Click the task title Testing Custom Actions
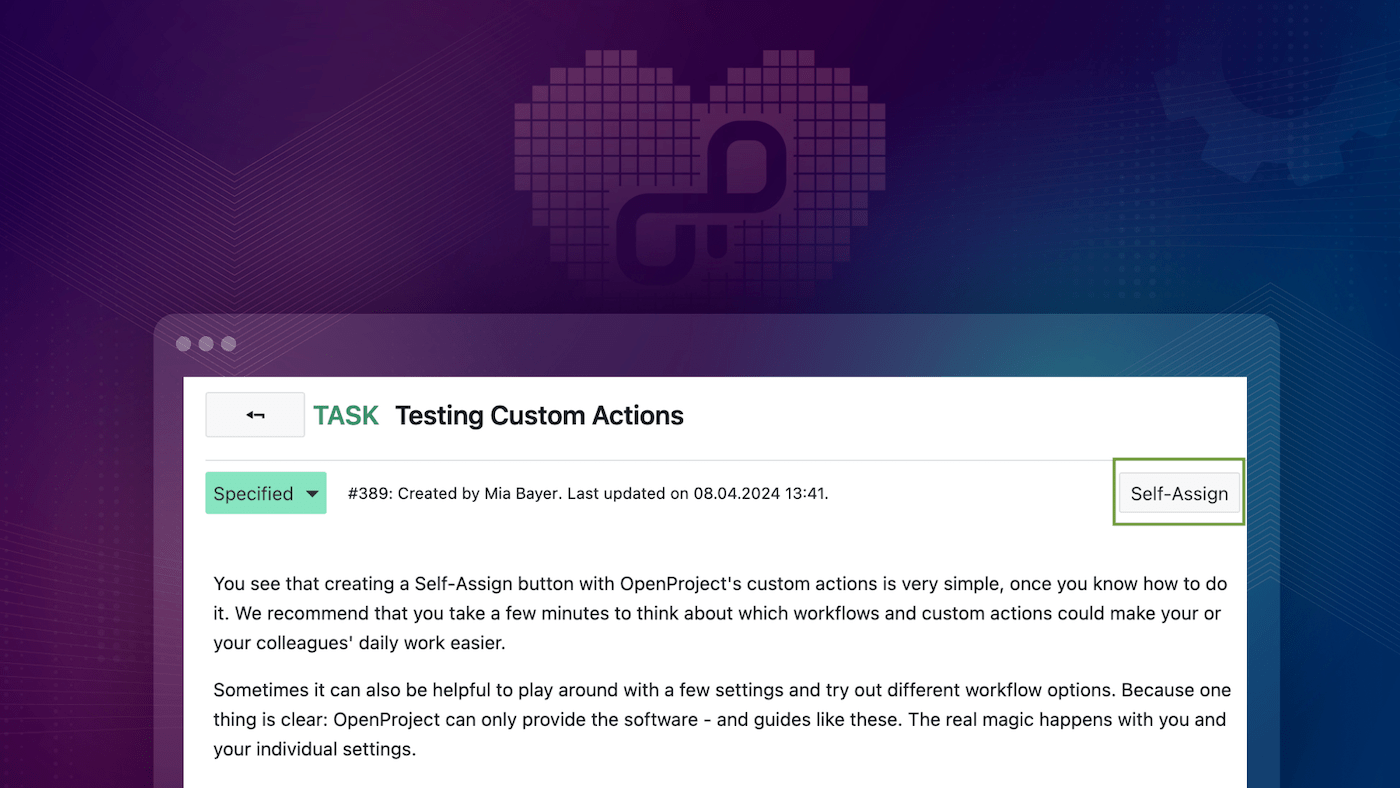The height and width of the screenshot is (788, 1400). pos(539,415)
